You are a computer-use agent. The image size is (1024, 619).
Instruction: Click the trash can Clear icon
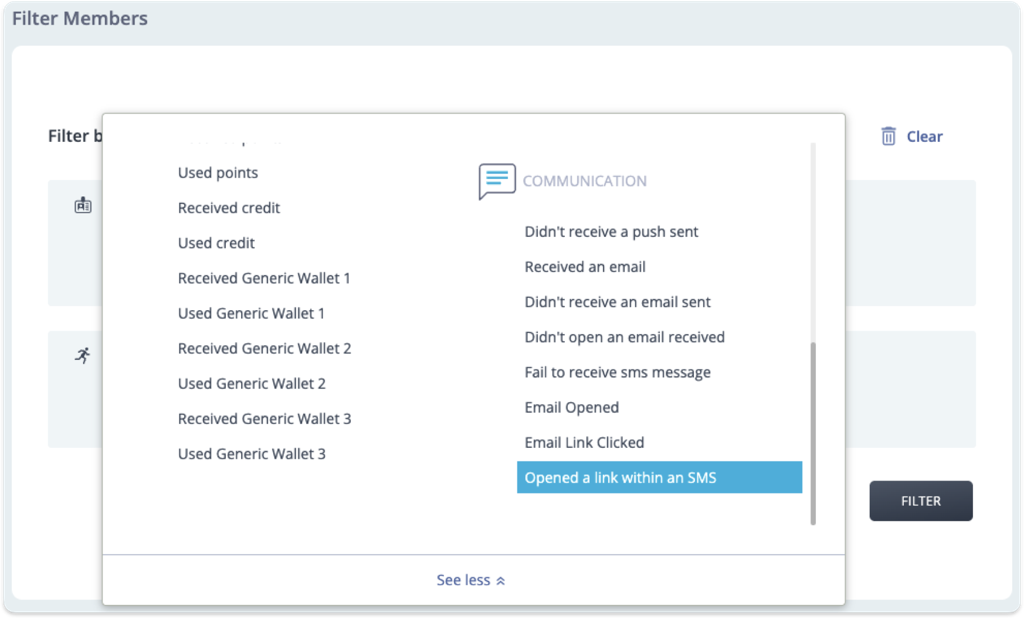(888, 136)
